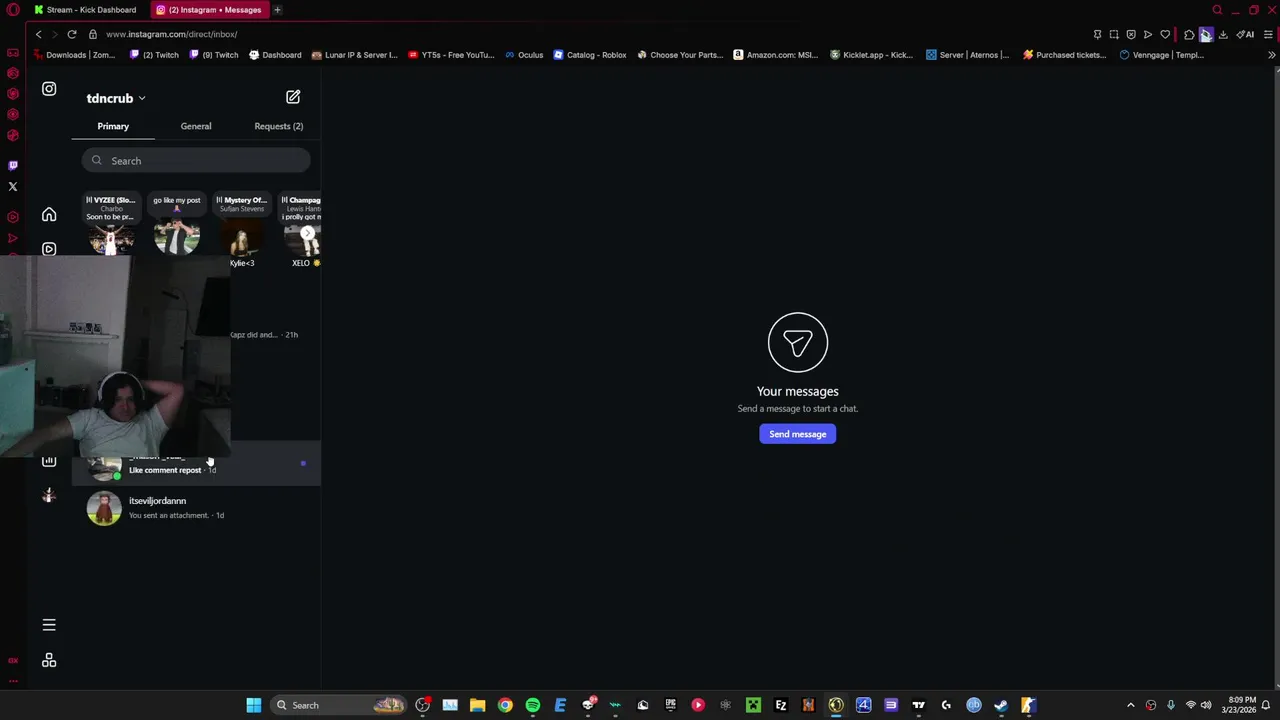Open the 'Like comment repost' conversation
This screenshot has width=1280, height=720.
point(196,464)
